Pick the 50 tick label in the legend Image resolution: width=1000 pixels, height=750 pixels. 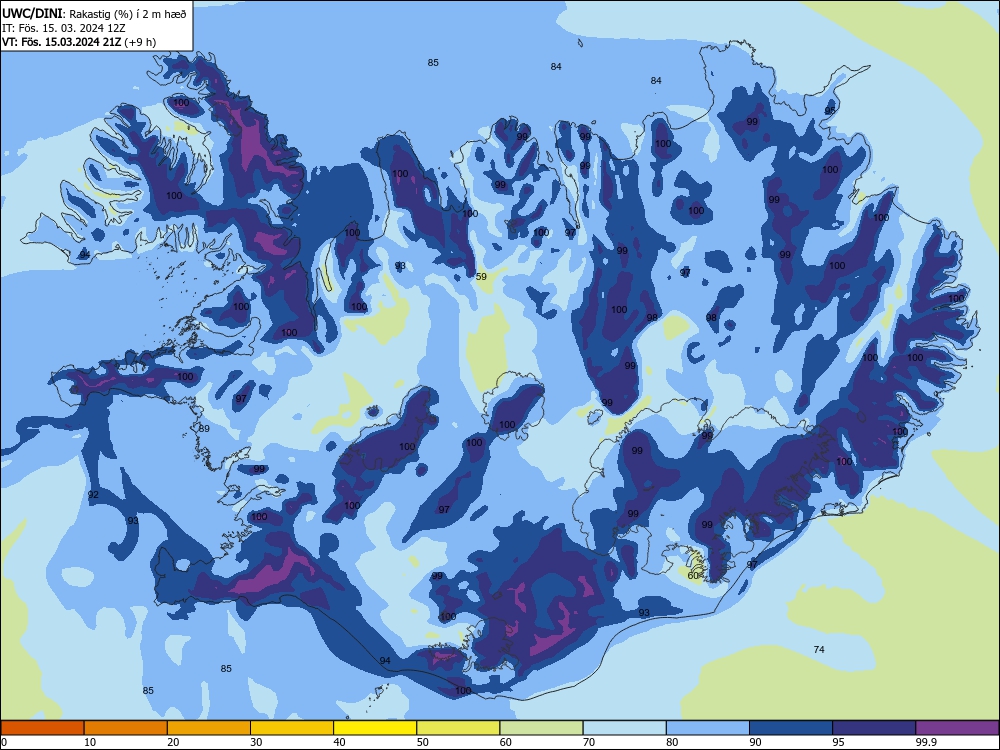click(x=423, y=742)
